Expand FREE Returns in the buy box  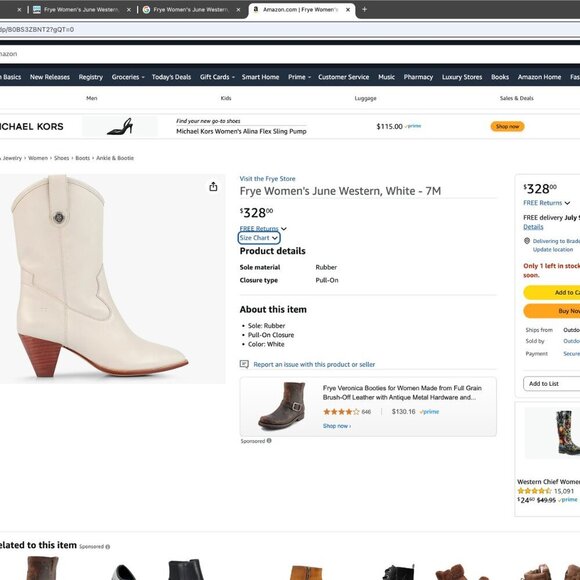click(546, 203)
